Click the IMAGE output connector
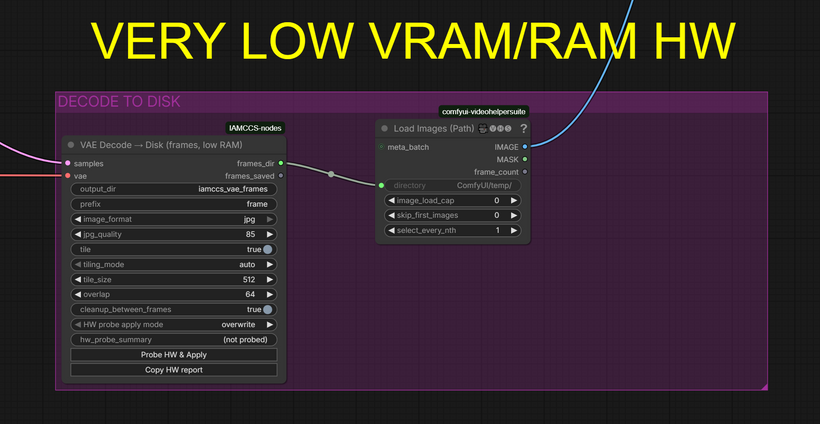820x424 pixels. [525, 147]
